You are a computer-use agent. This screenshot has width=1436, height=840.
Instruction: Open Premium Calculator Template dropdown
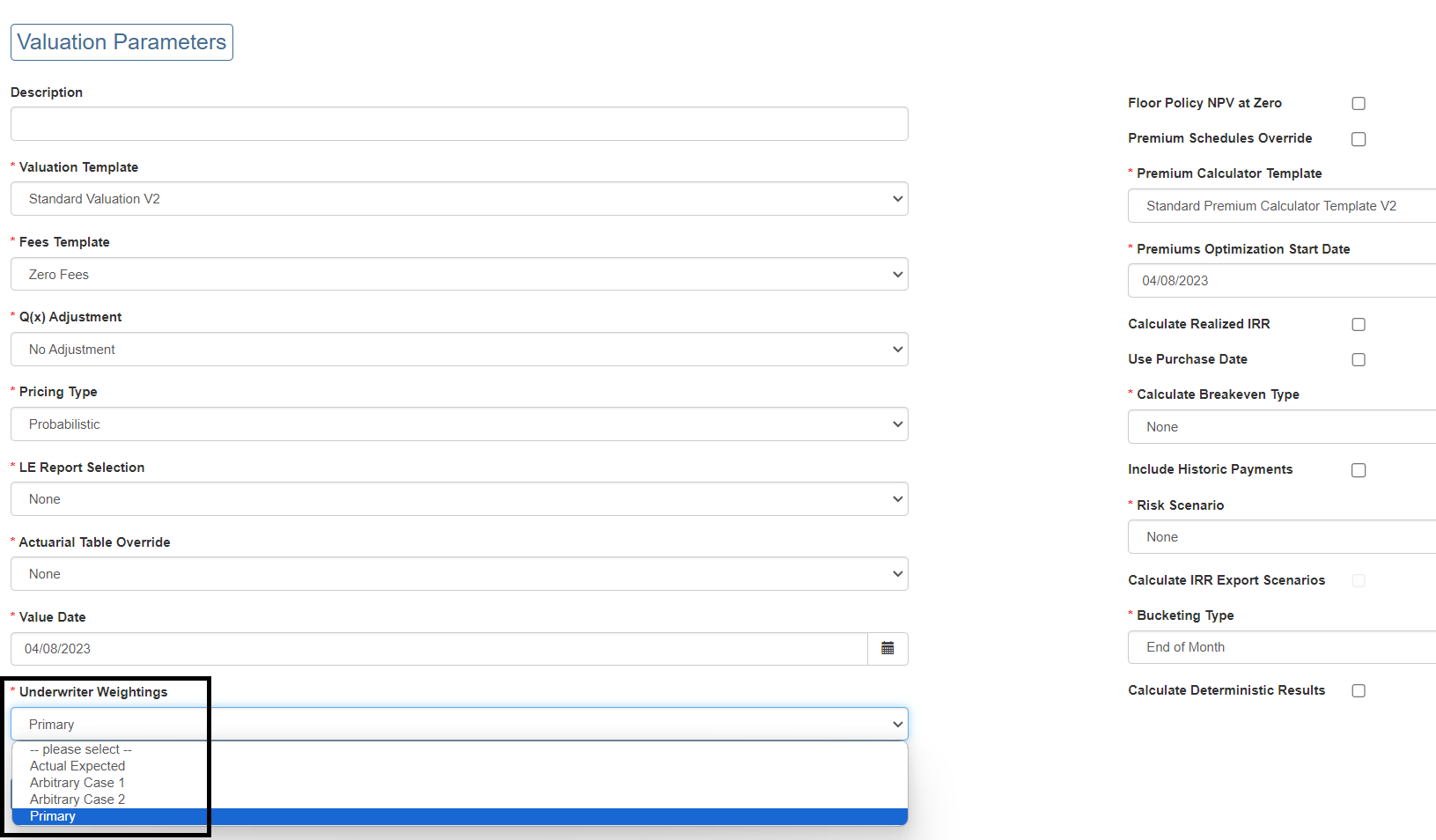pos(1282,206)
